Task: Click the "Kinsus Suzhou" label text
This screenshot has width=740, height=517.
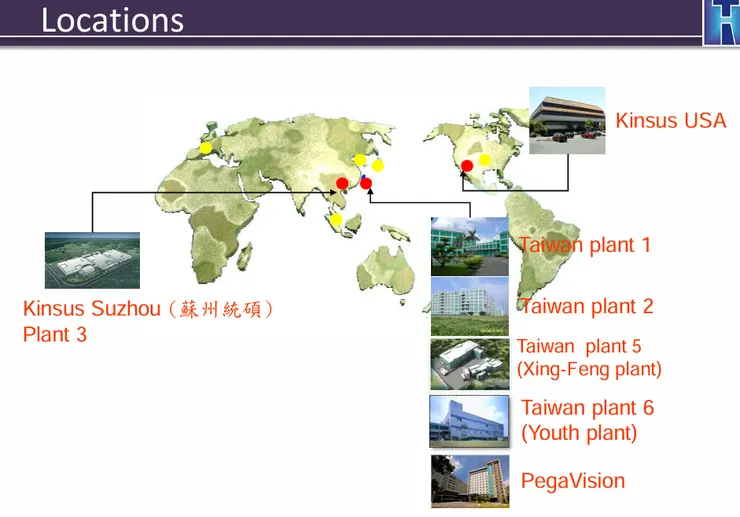Action: tap(92, 308)
